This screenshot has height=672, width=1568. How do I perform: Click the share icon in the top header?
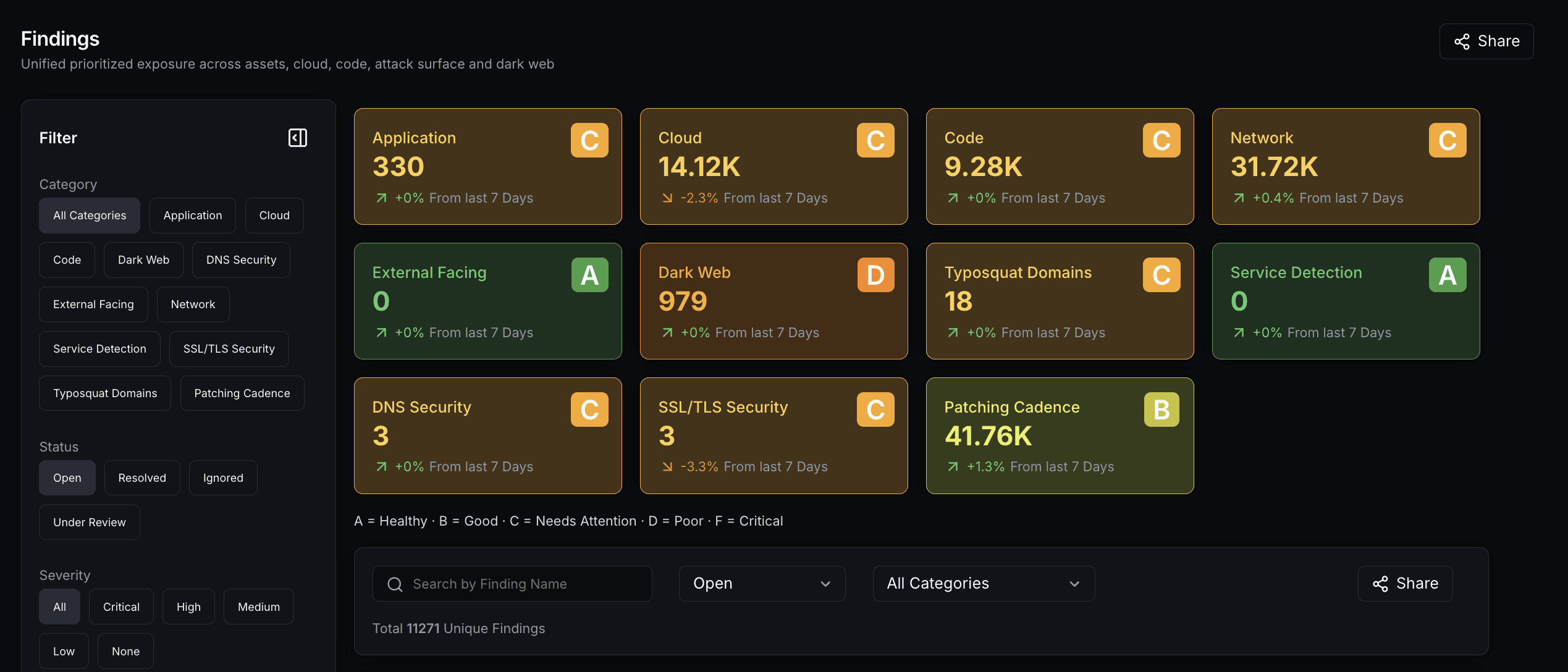[x=1462, y=41]
